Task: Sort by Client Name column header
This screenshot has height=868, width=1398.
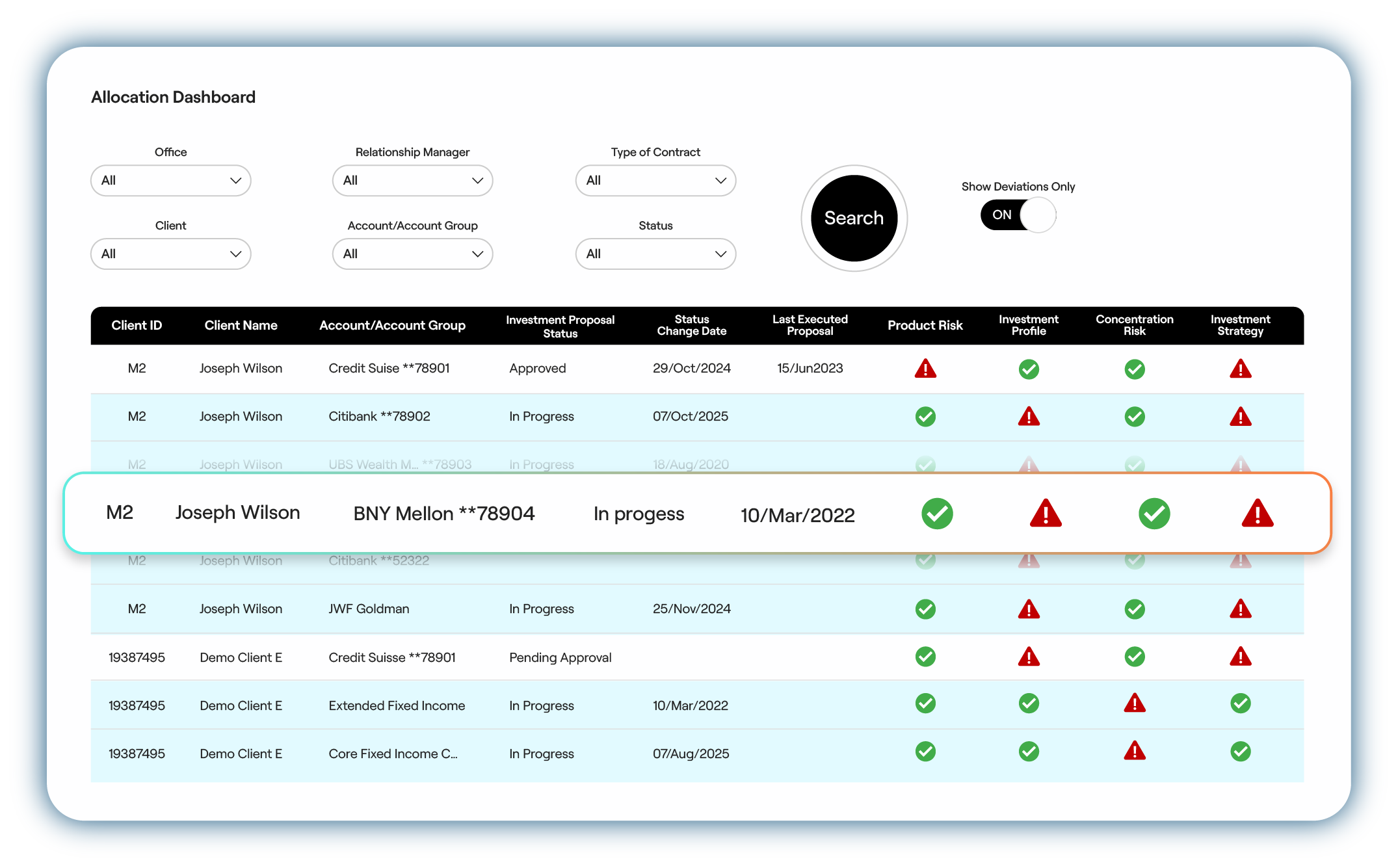Action: (x=241, y=326)
